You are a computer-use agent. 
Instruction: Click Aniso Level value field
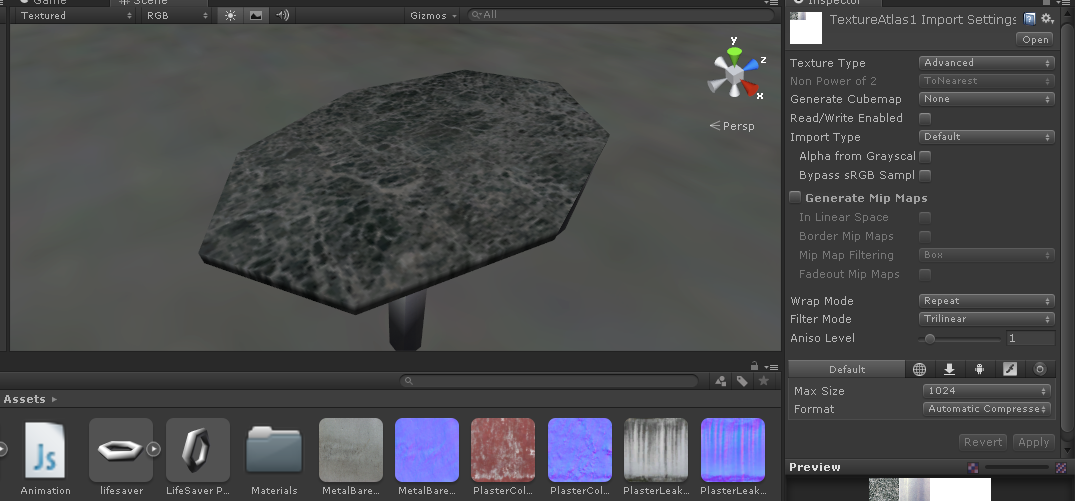pos(1030,339)
